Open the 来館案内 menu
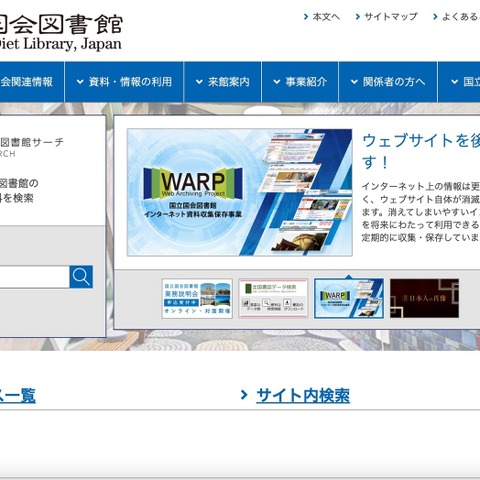Viewport: 480px width, 480px height. click(223, 82)
